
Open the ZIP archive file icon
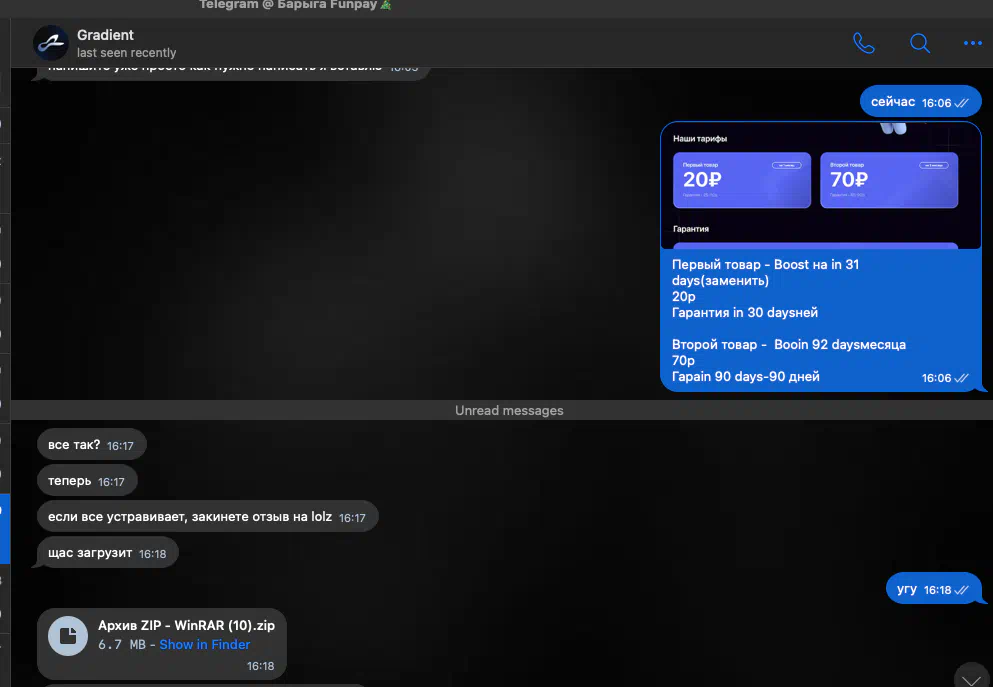pos(68,636)
